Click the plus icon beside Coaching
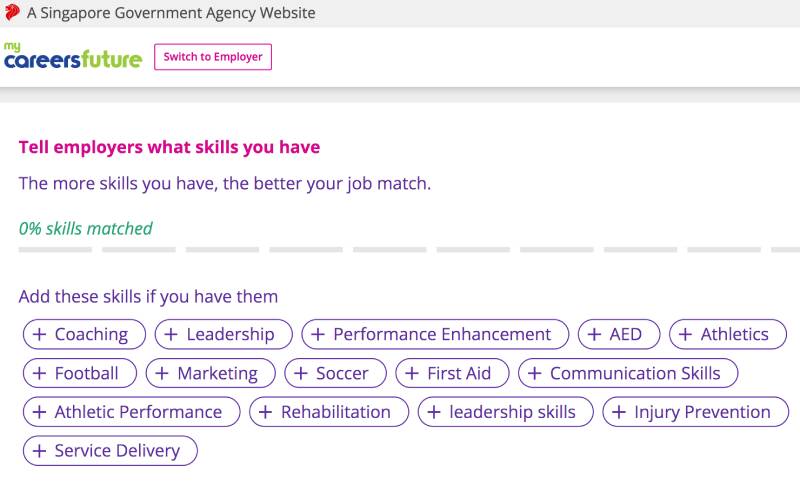Image resolution: width=800 pixels, height=486 pixels. (40, 334)
